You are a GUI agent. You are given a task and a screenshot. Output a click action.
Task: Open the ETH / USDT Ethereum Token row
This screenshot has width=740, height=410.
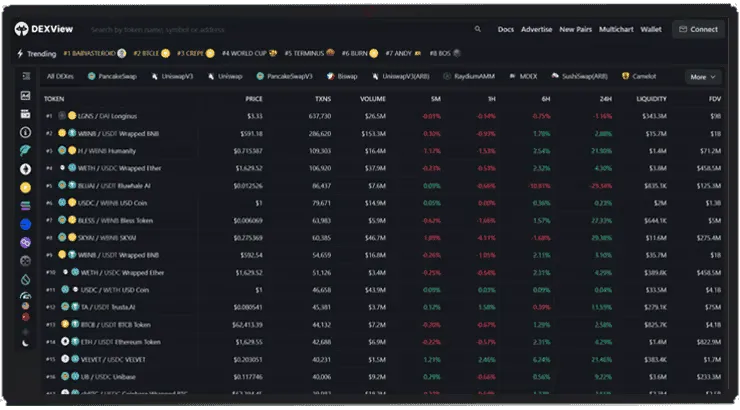383,342
